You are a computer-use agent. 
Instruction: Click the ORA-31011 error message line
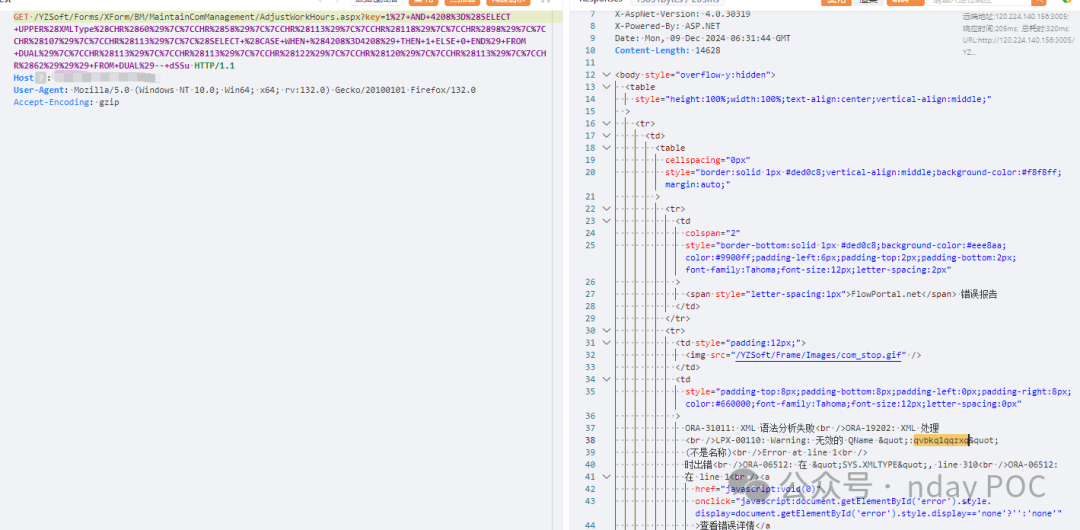(x=811, y=428)
